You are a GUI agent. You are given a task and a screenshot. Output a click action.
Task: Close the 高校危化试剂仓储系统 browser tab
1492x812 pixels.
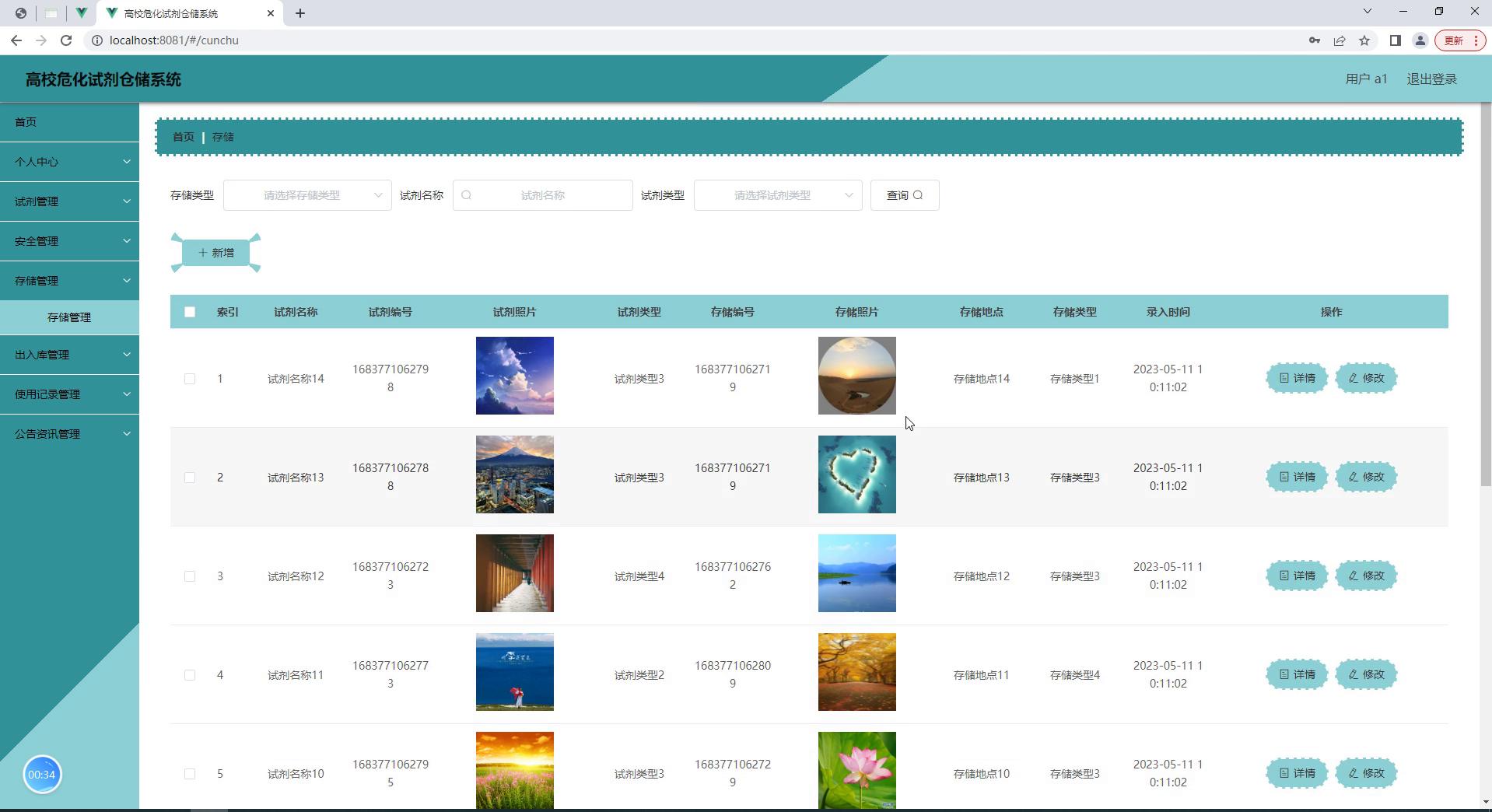pyautogui.click(x=271, y=13)
